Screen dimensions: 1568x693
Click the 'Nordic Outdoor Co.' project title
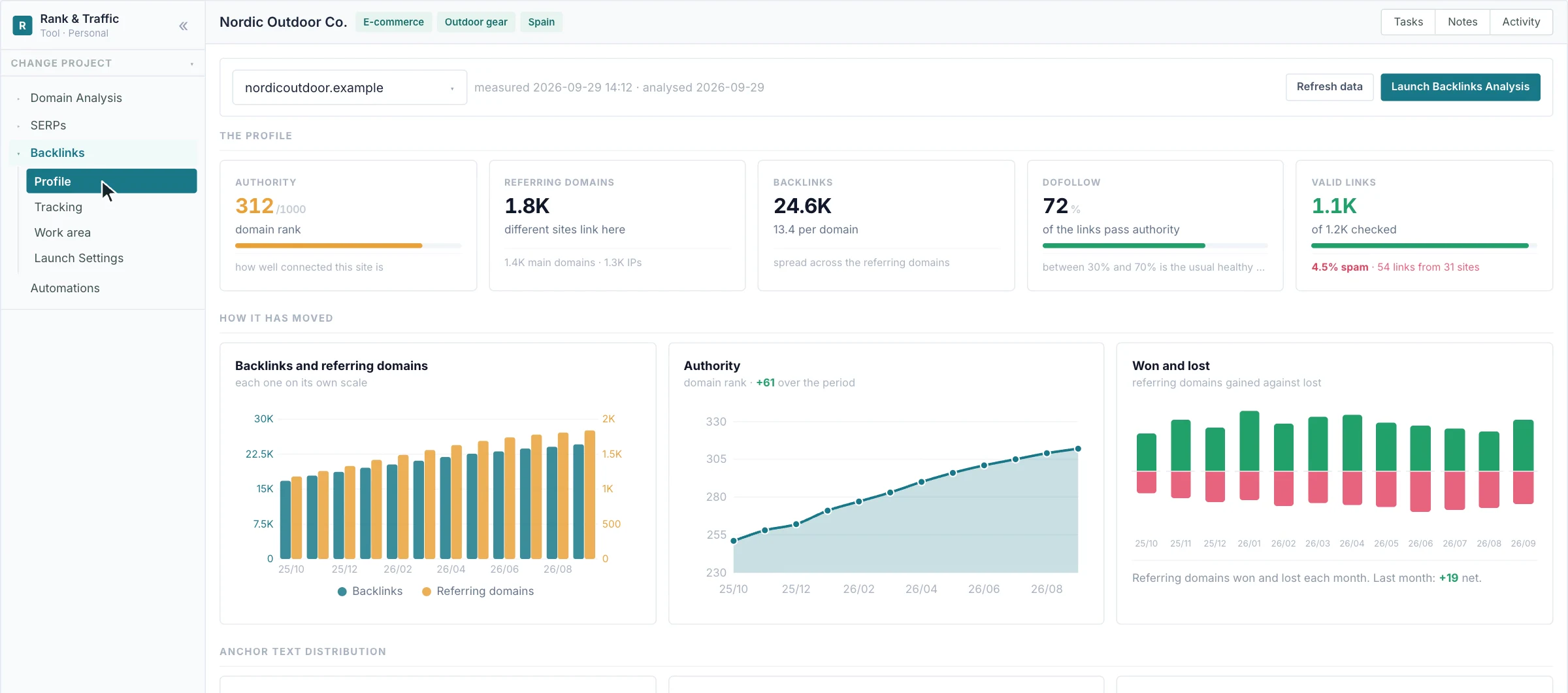tap(283, 22)
